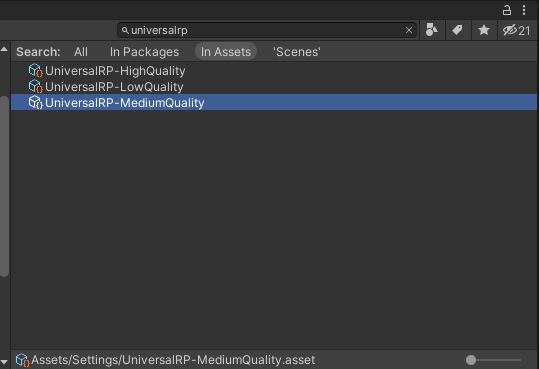Lock the Project window
The height and width of the screenshot is (369, 539).
tap(507, 10)
